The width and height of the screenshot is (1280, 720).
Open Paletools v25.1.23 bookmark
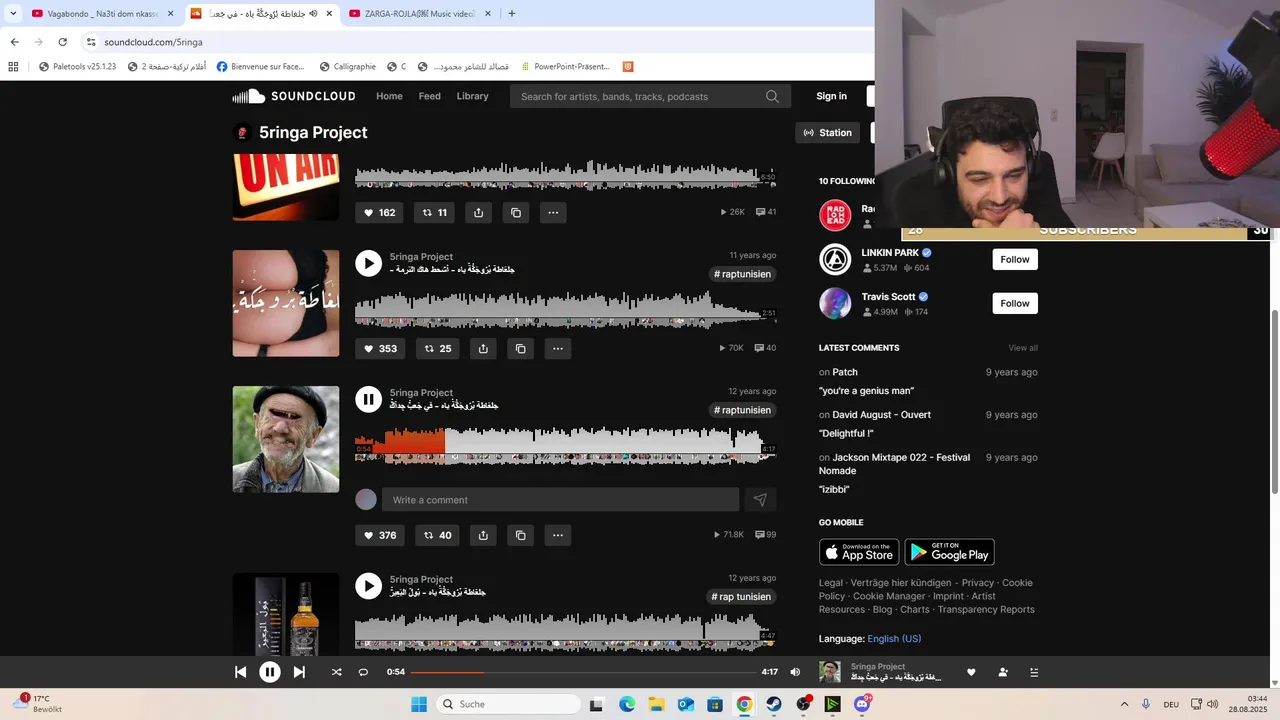click(x=78, y=67)
